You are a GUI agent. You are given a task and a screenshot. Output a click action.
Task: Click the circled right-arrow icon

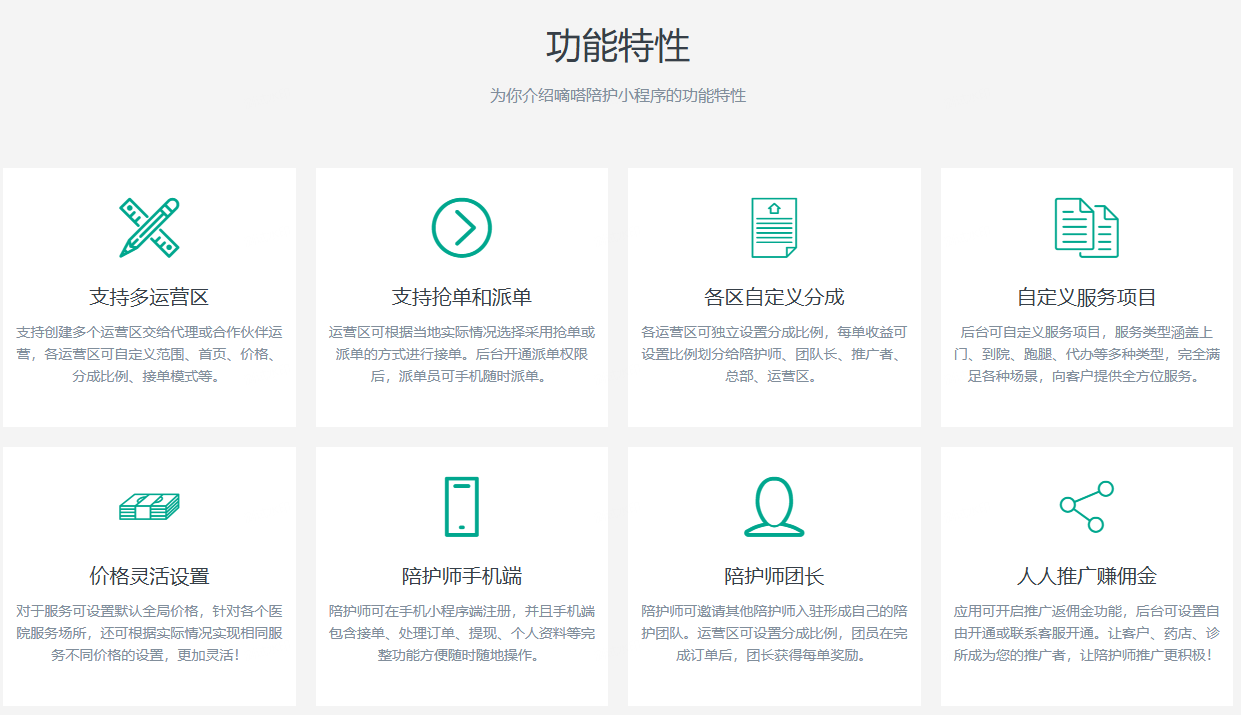pos(461,228)
